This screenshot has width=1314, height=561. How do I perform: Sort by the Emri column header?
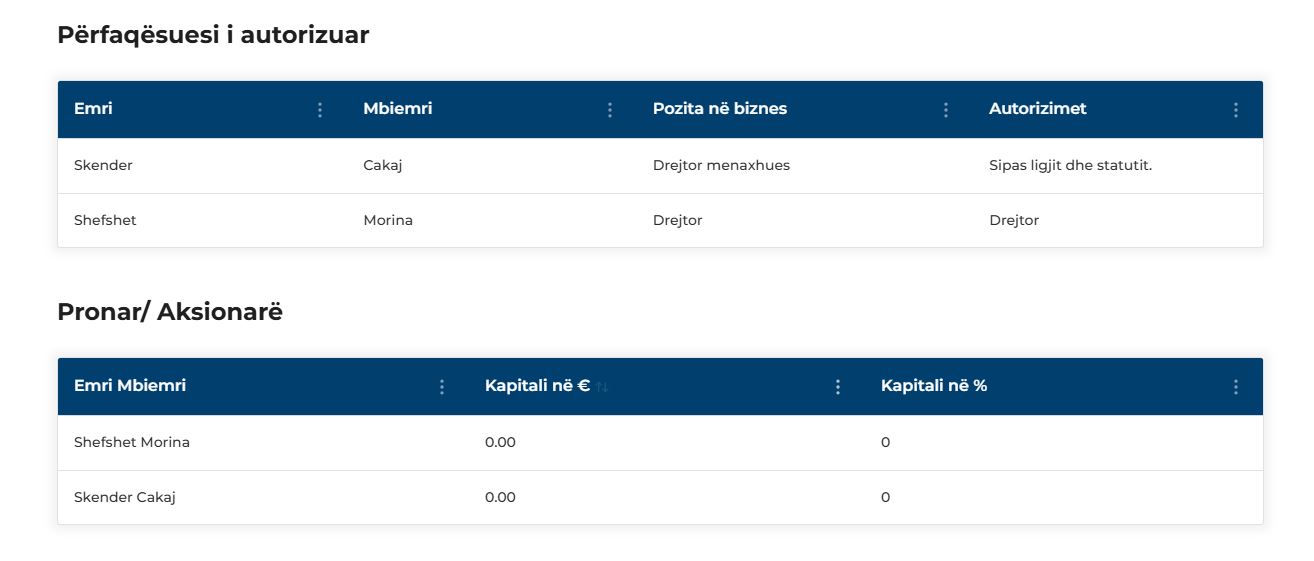click(x=93, y=108)
